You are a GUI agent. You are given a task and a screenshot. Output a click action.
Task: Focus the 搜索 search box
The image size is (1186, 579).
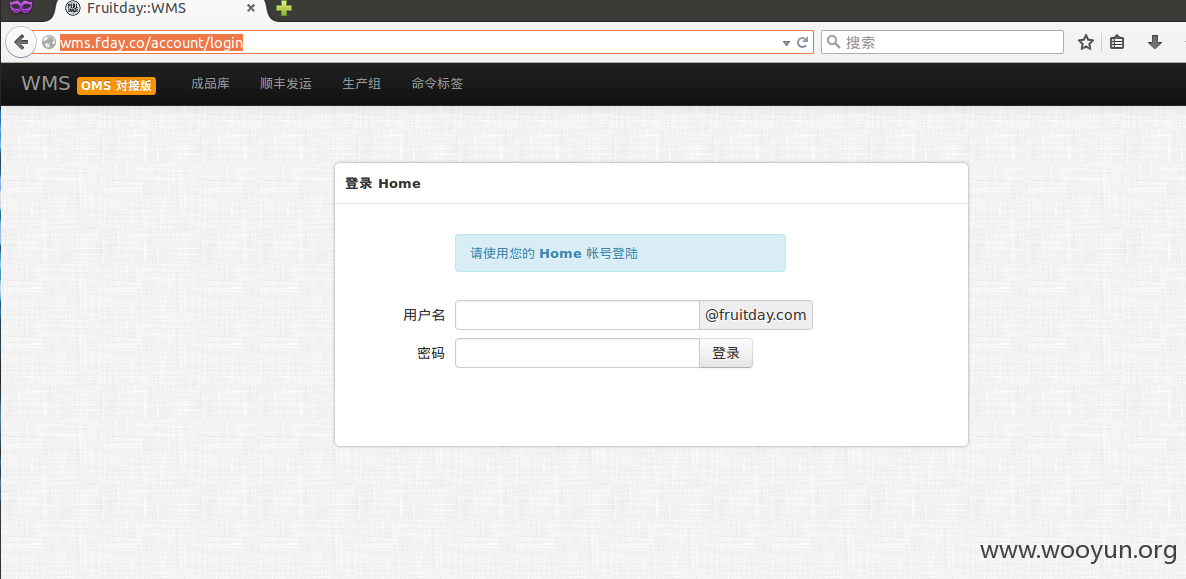942,42
